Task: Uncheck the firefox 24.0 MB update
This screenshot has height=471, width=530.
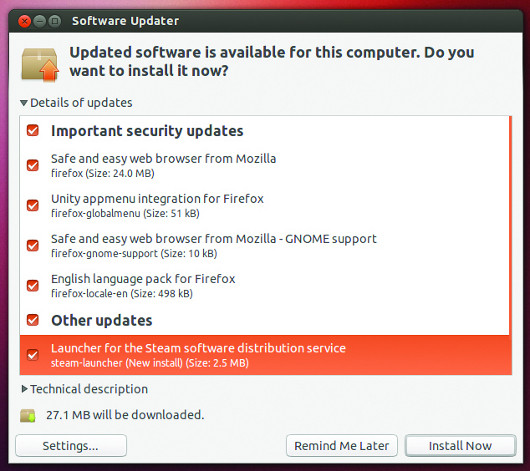Action: pyautogui.click(x=33, y=165)
